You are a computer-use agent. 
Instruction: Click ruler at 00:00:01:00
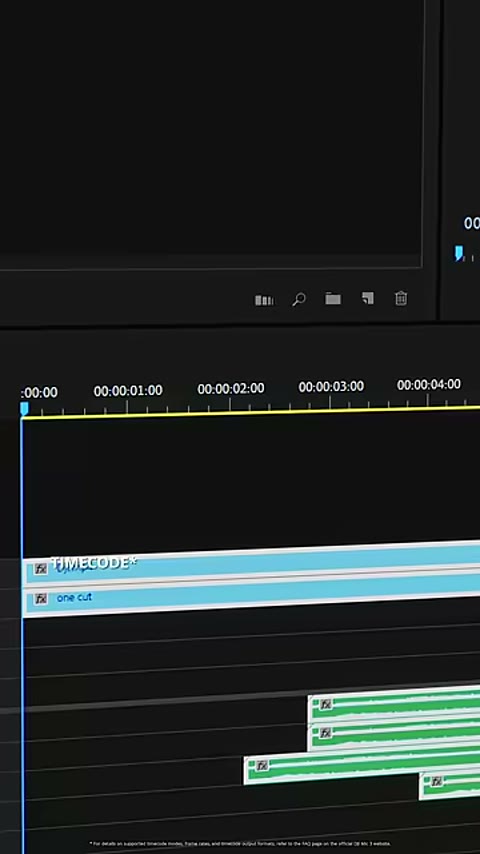coord(127,391)
